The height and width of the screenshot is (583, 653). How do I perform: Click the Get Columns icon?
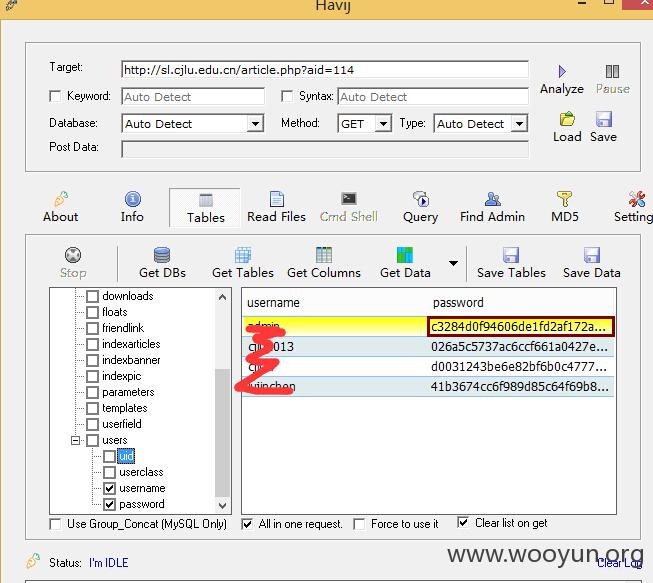[x=324, y=255]
